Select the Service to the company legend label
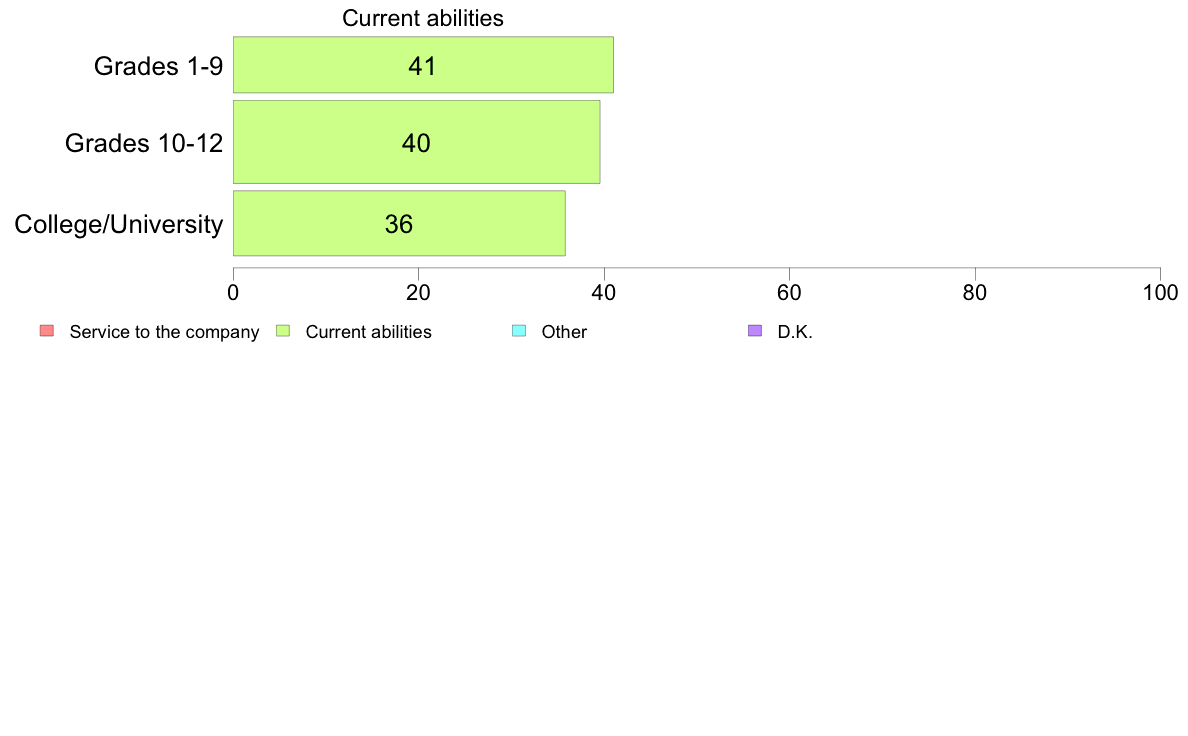 tap(164, 332)
